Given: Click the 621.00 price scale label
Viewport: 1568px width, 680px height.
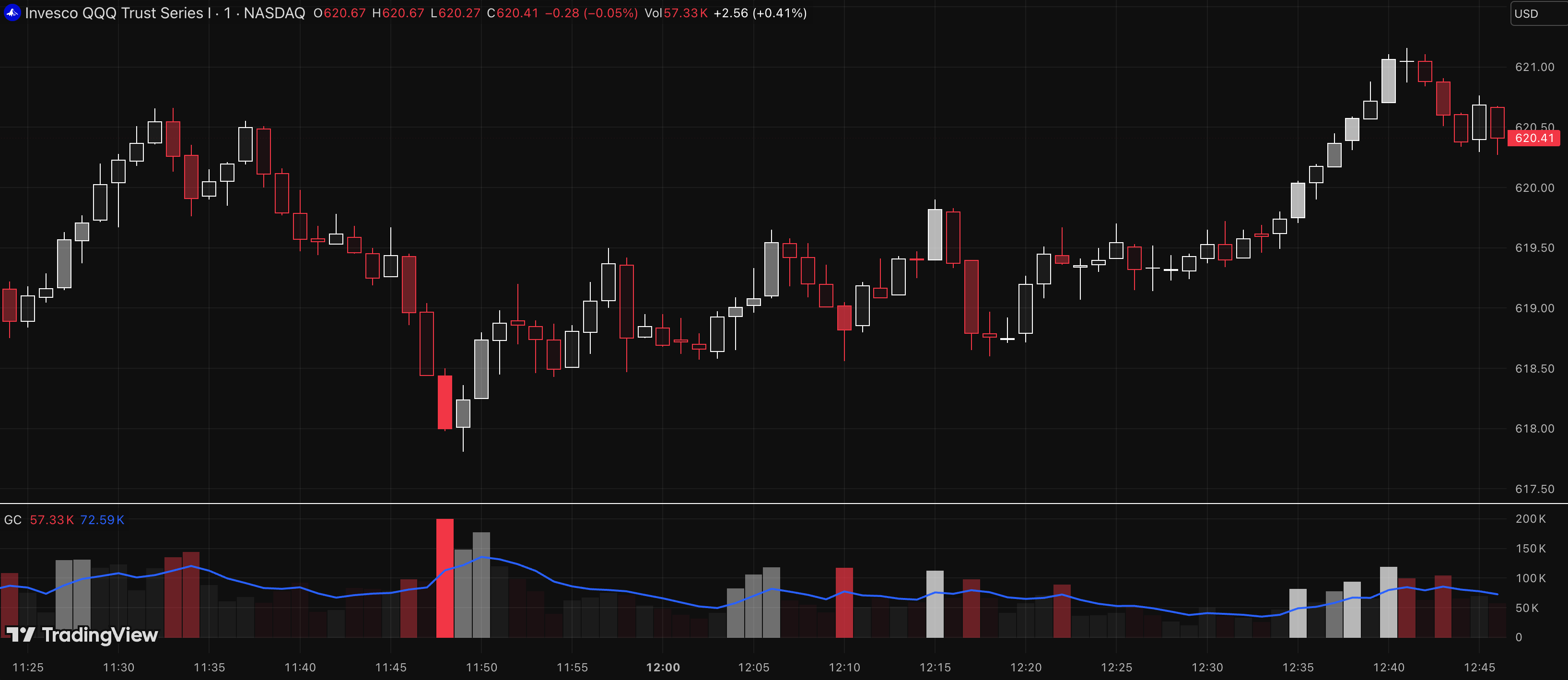Looking at the screenshot, I should pyautogui.click(x=1534, y=67).
